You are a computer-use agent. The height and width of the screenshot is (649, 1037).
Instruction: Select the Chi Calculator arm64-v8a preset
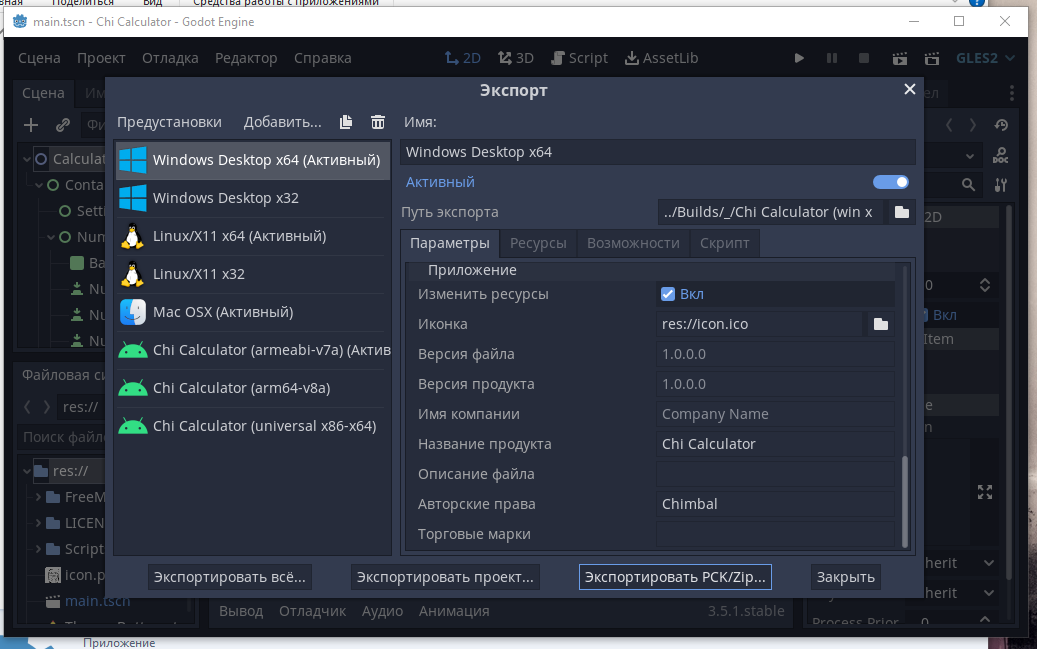(x=253, y=388)
